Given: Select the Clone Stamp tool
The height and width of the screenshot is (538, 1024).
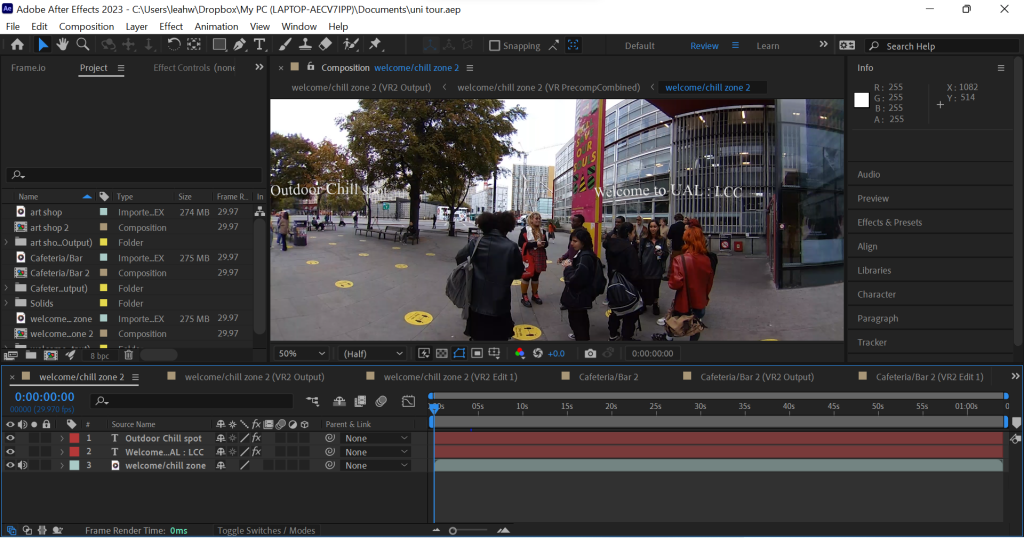Looking at the screenshot, I should point(305,44).
